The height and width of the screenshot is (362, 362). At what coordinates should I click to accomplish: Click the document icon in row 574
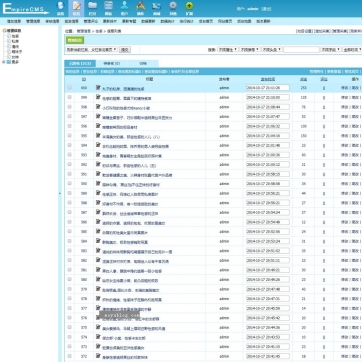click(x=98, y=337)
